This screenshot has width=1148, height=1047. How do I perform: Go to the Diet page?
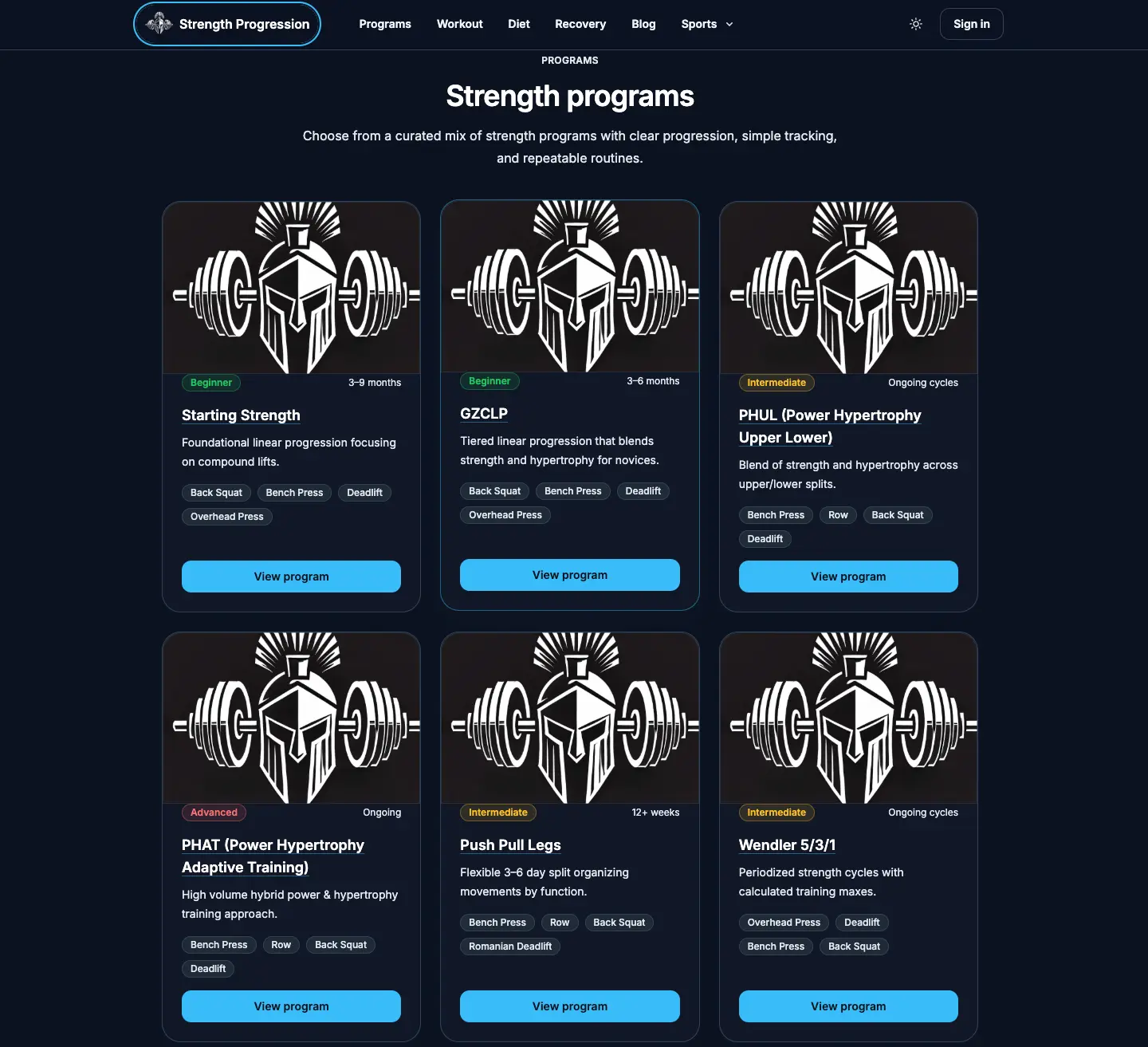(x=519, y=24)
